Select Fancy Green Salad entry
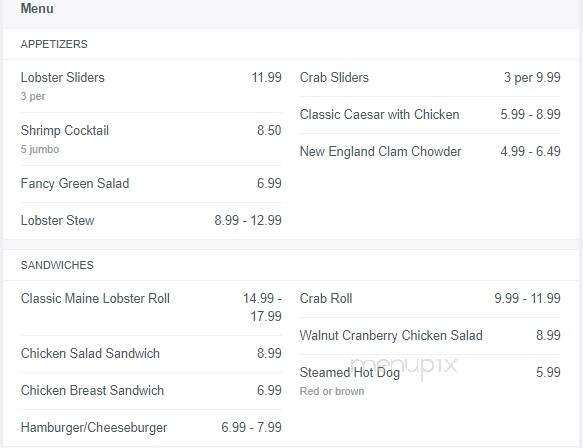Viewport: 583px width, 448px height. [75, 183]
